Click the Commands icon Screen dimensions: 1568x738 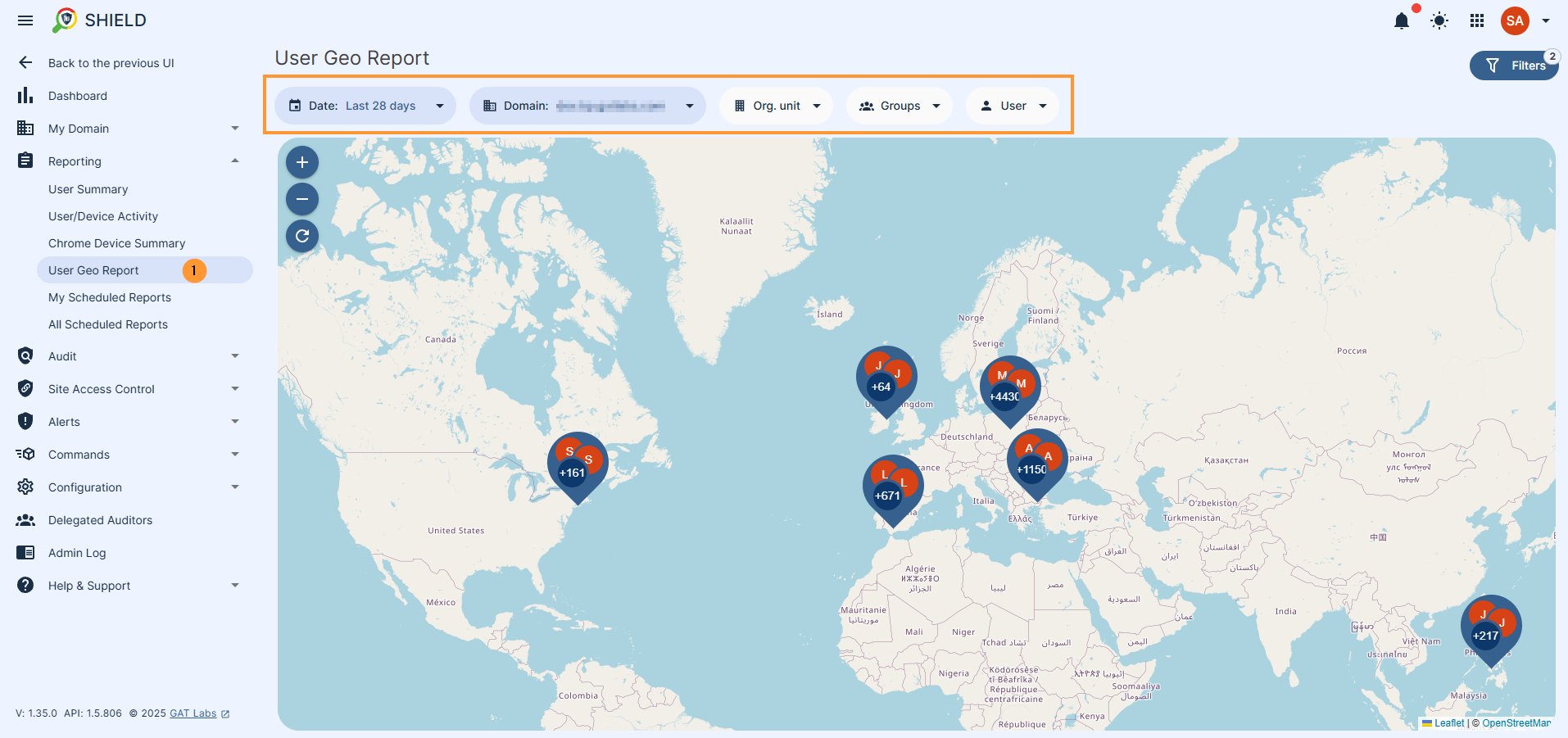(x=25, y=454)
